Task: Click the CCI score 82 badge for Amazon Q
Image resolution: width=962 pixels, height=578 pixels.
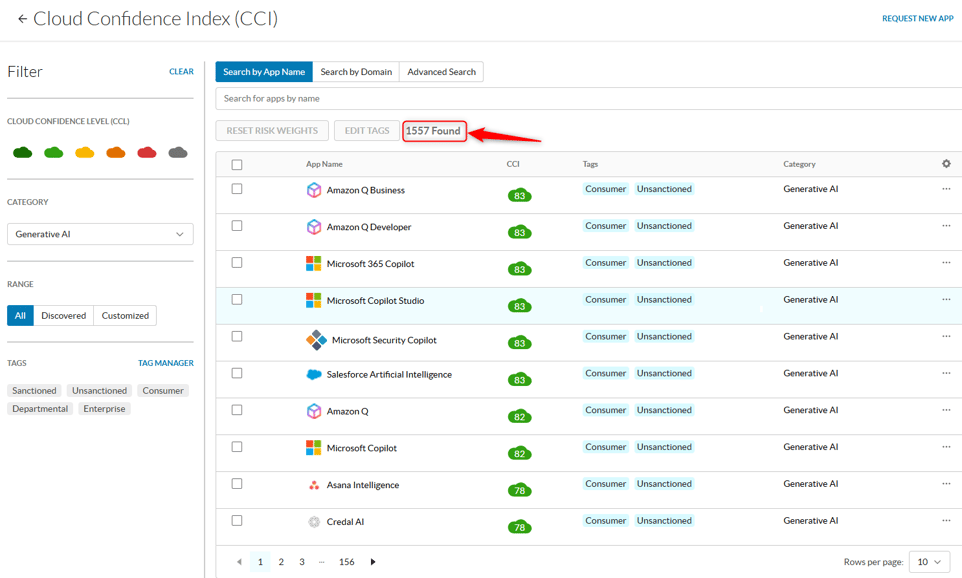Action: [520, 416]
